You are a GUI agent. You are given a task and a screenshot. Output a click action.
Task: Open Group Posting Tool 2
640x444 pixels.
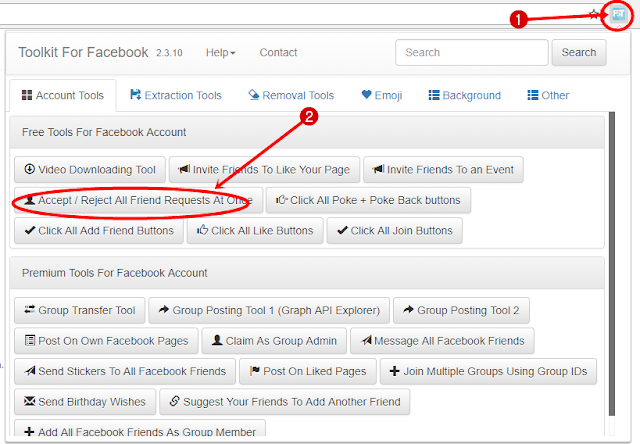pyautogui.click(x=461, y=310)
